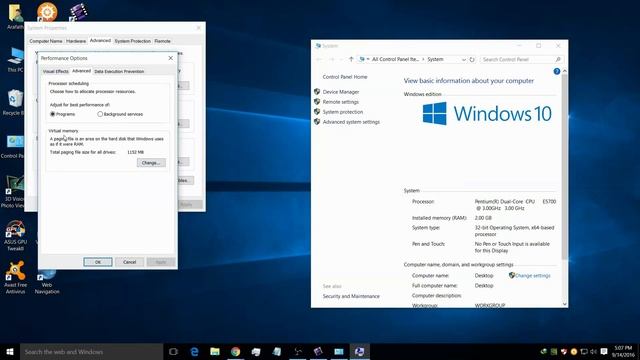This screenshot has width=640, height=360.
Task: Open File Explorer from taskbar
Action: click(x=215, y=352)
